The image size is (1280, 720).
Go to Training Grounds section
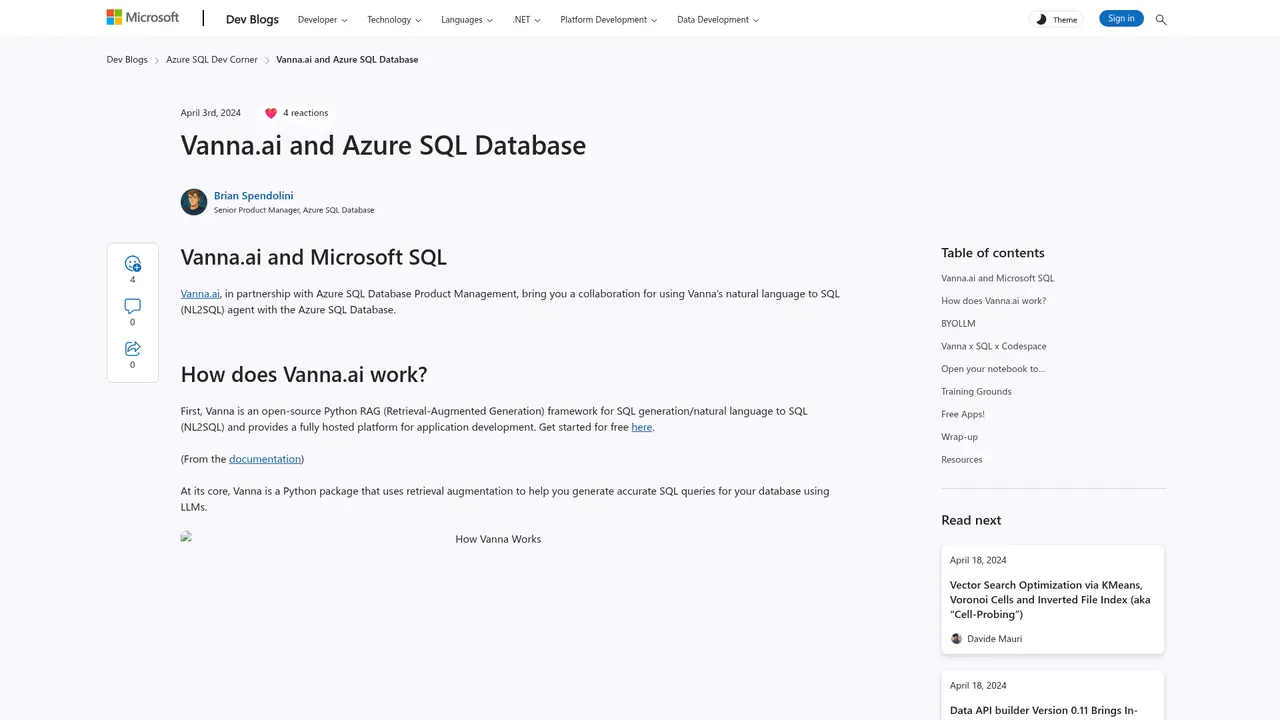(x=976, y=392)
